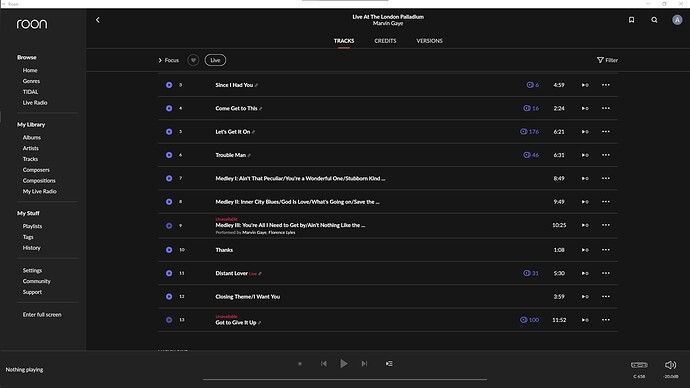Toggle the Live filter chip

[215, 60]
